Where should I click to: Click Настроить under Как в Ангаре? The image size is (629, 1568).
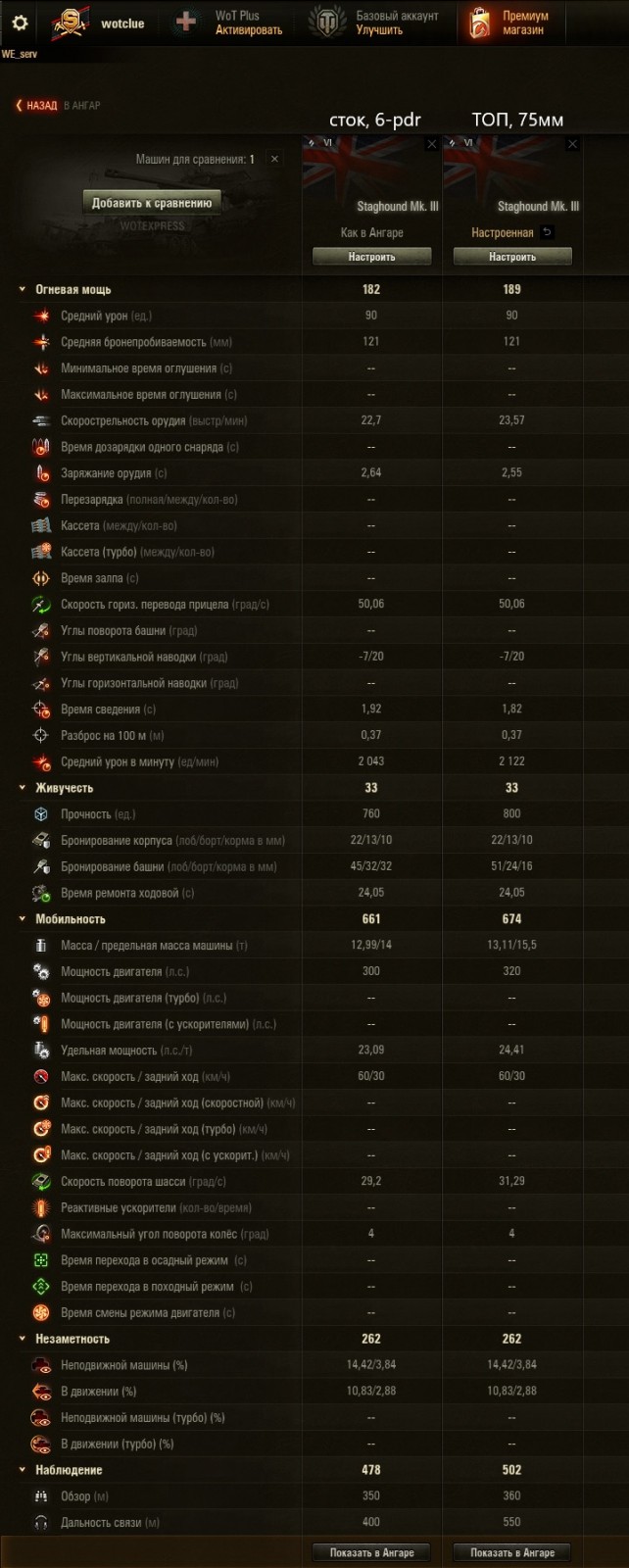coord(371,257)
